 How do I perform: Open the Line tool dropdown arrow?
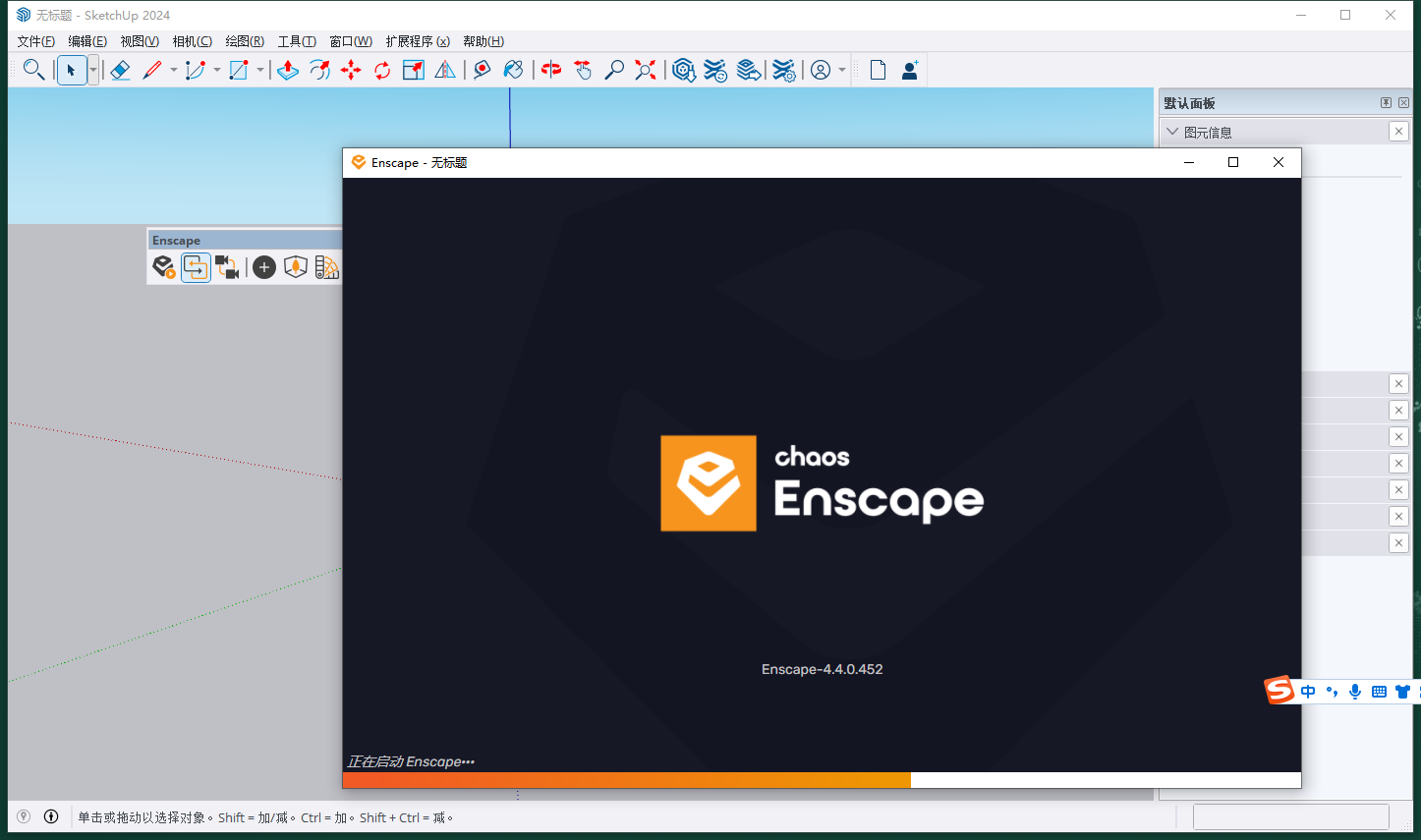pyautogui.click(x=174, y=70)
